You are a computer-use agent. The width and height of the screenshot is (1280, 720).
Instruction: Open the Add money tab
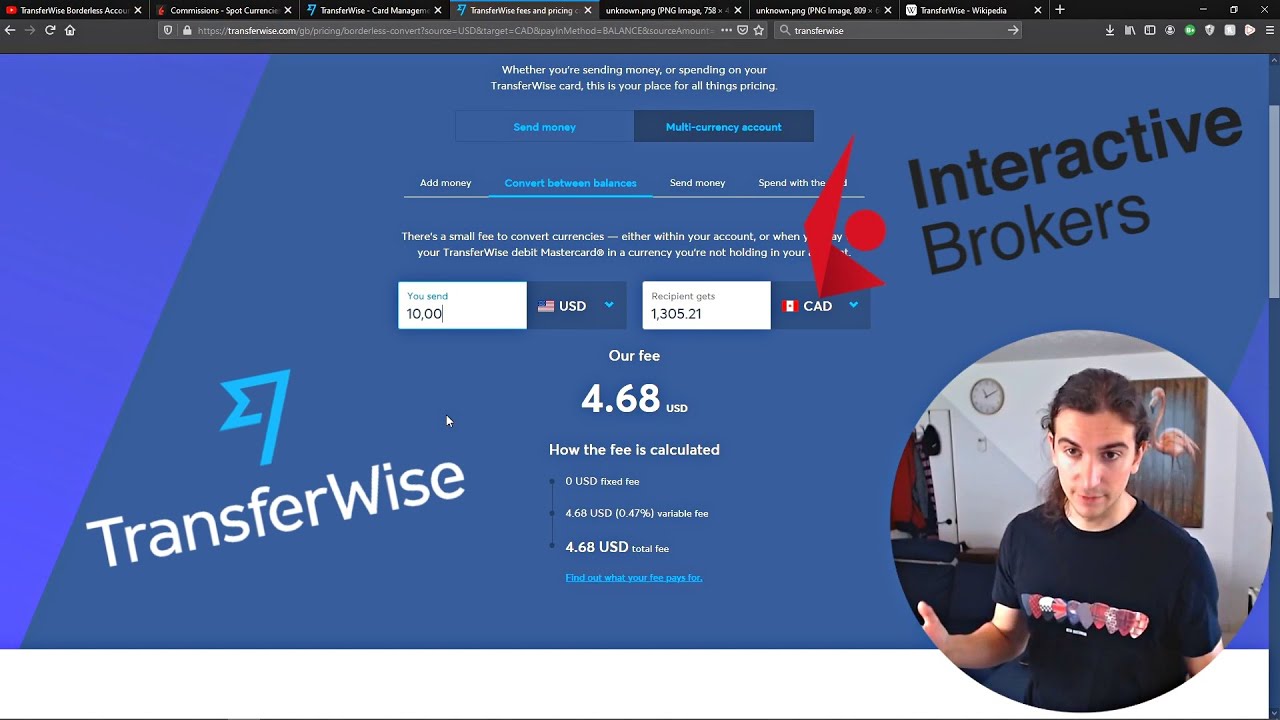445,183
